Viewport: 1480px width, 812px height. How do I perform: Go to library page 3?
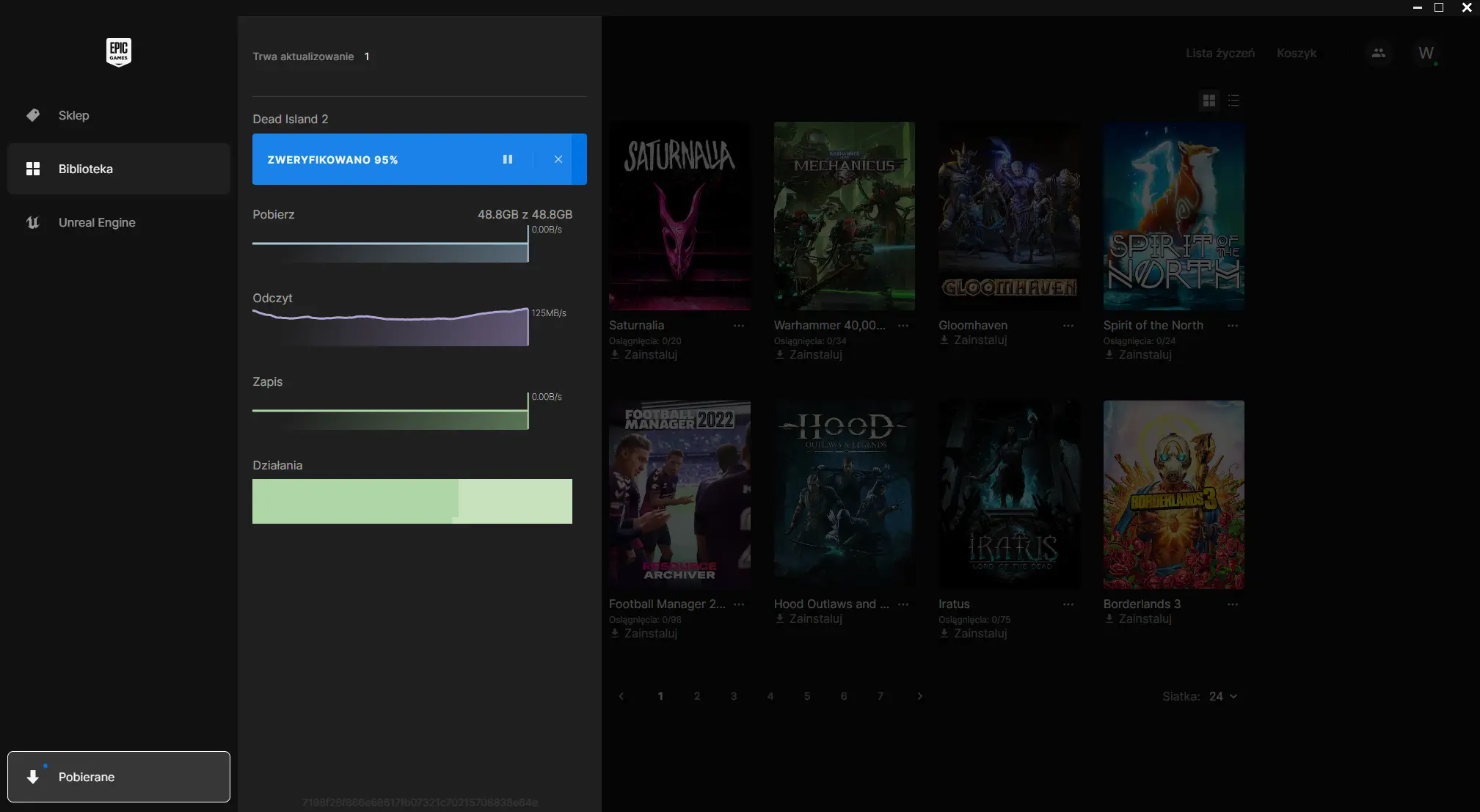click(x=734, y=696)
